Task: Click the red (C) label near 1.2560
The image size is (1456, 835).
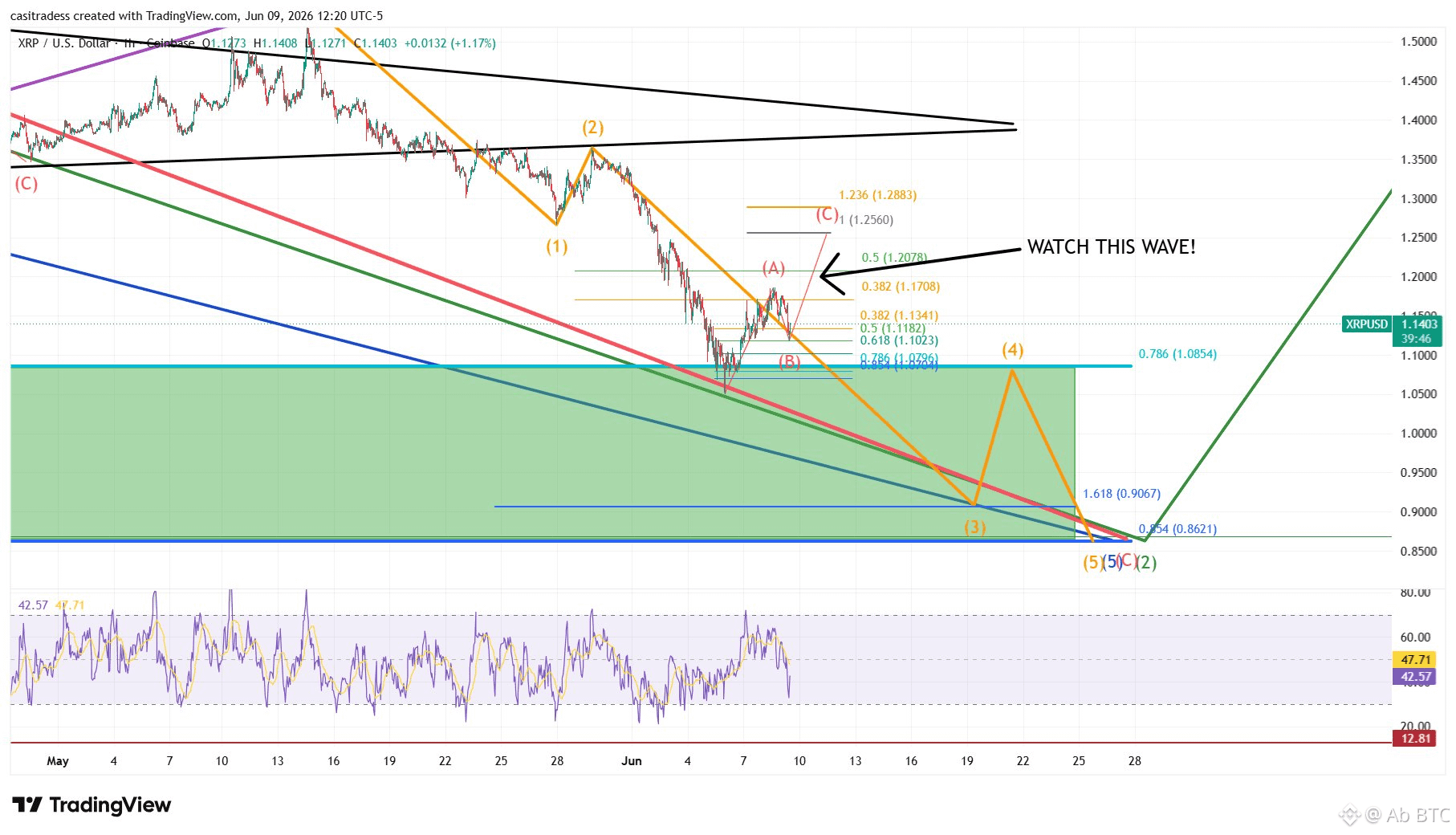Action: [828, 214]
